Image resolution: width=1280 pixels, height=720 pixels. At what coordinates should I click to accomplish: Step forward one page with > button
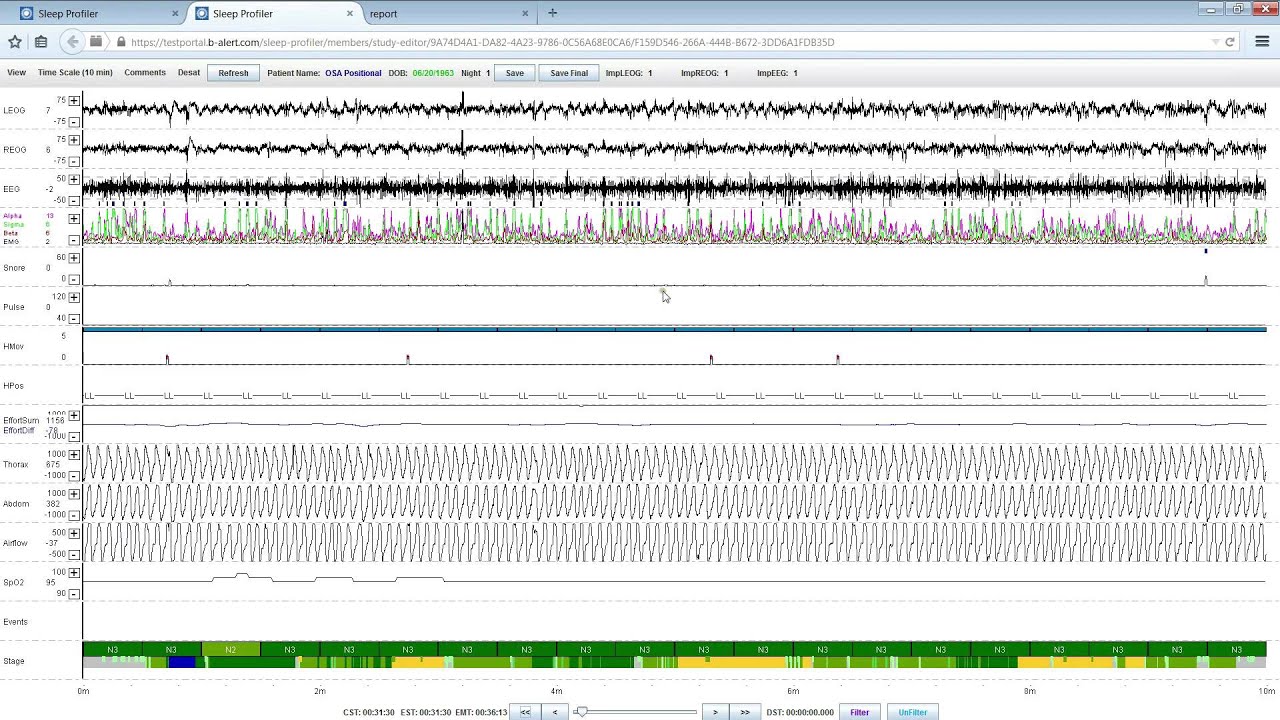point(715,712)
